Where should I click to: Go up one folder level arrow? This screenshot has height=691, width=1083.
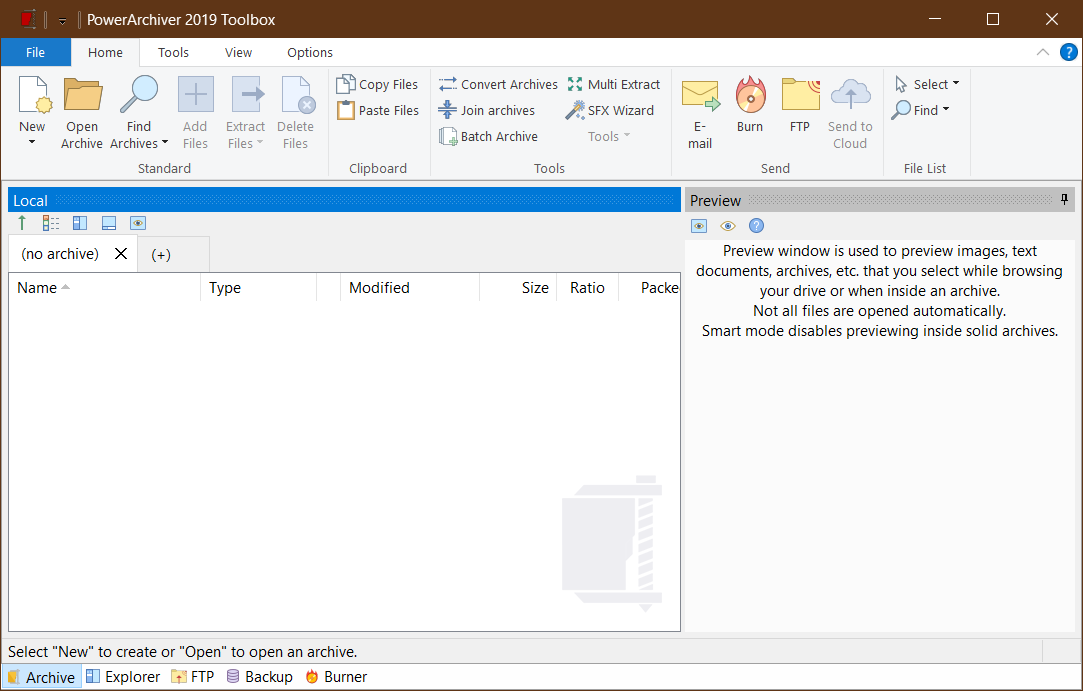coord(22,223)
